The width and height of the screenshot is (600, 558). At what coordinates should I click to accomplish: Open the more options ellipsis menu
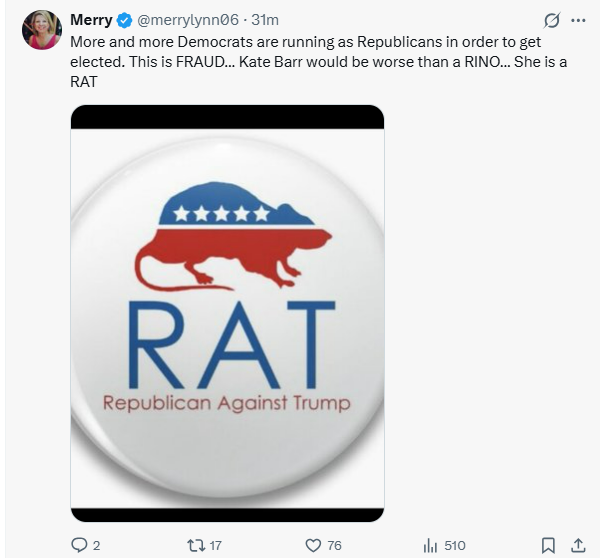click(578, 21)
